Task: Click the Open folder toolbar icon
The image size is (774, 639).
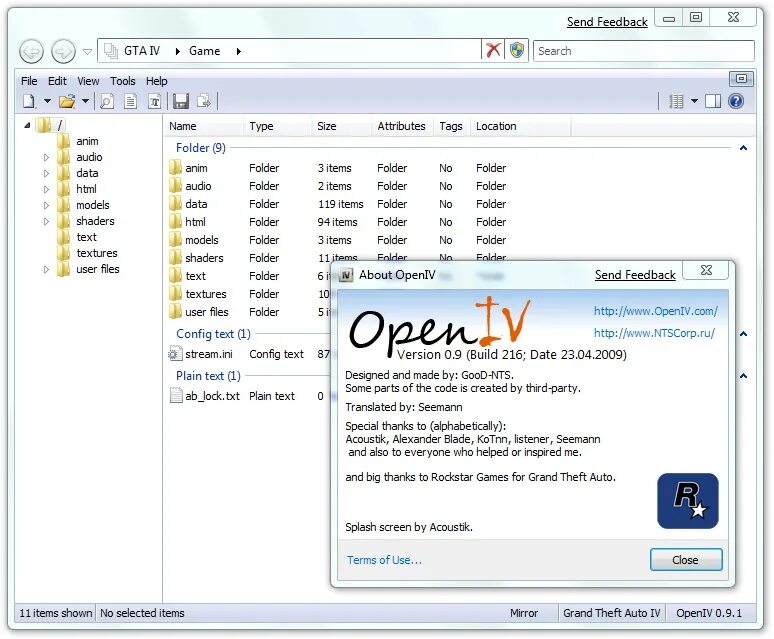Action: (67, 102)
